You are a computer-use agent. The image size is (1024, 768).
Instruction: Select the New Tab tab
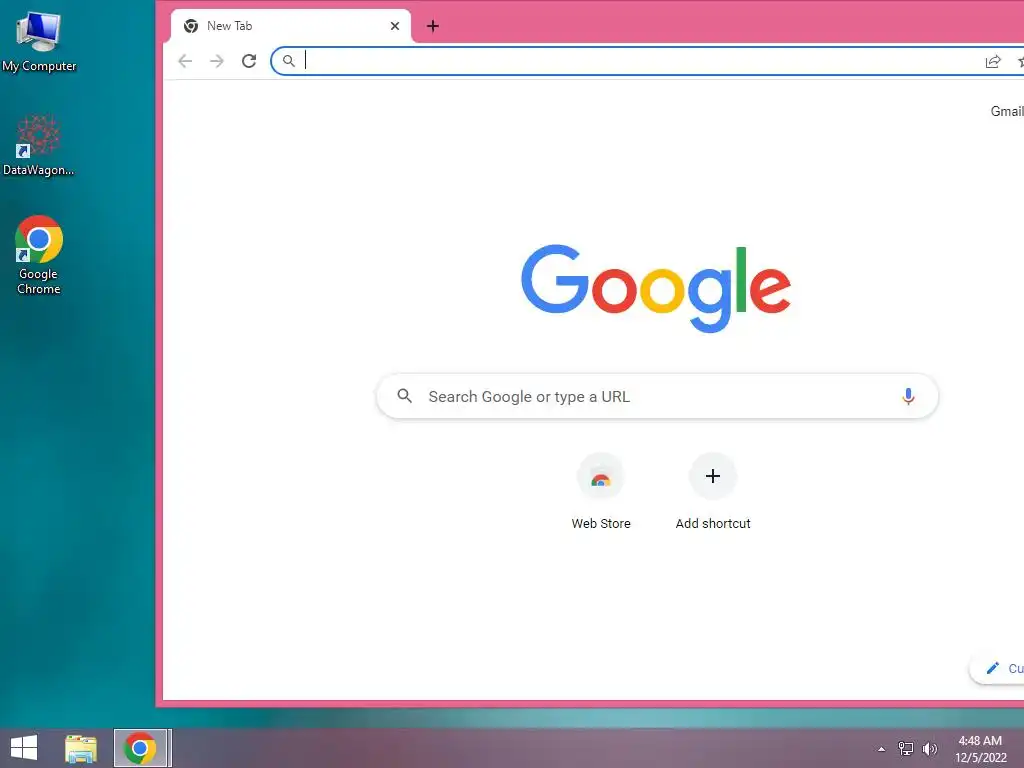pos(291,26)
